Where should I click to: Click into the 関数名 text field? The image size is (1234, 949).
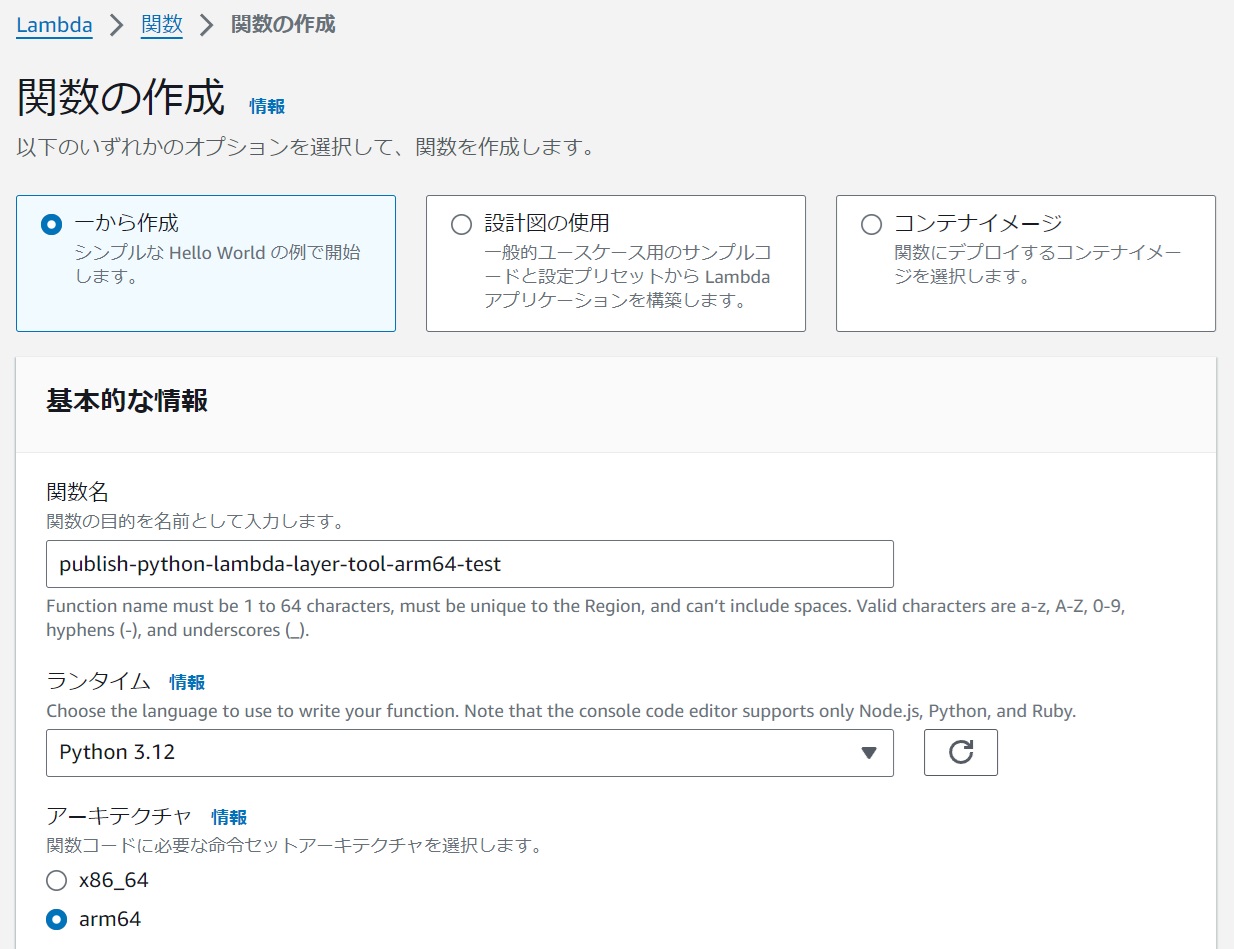(x=469, y=564)
